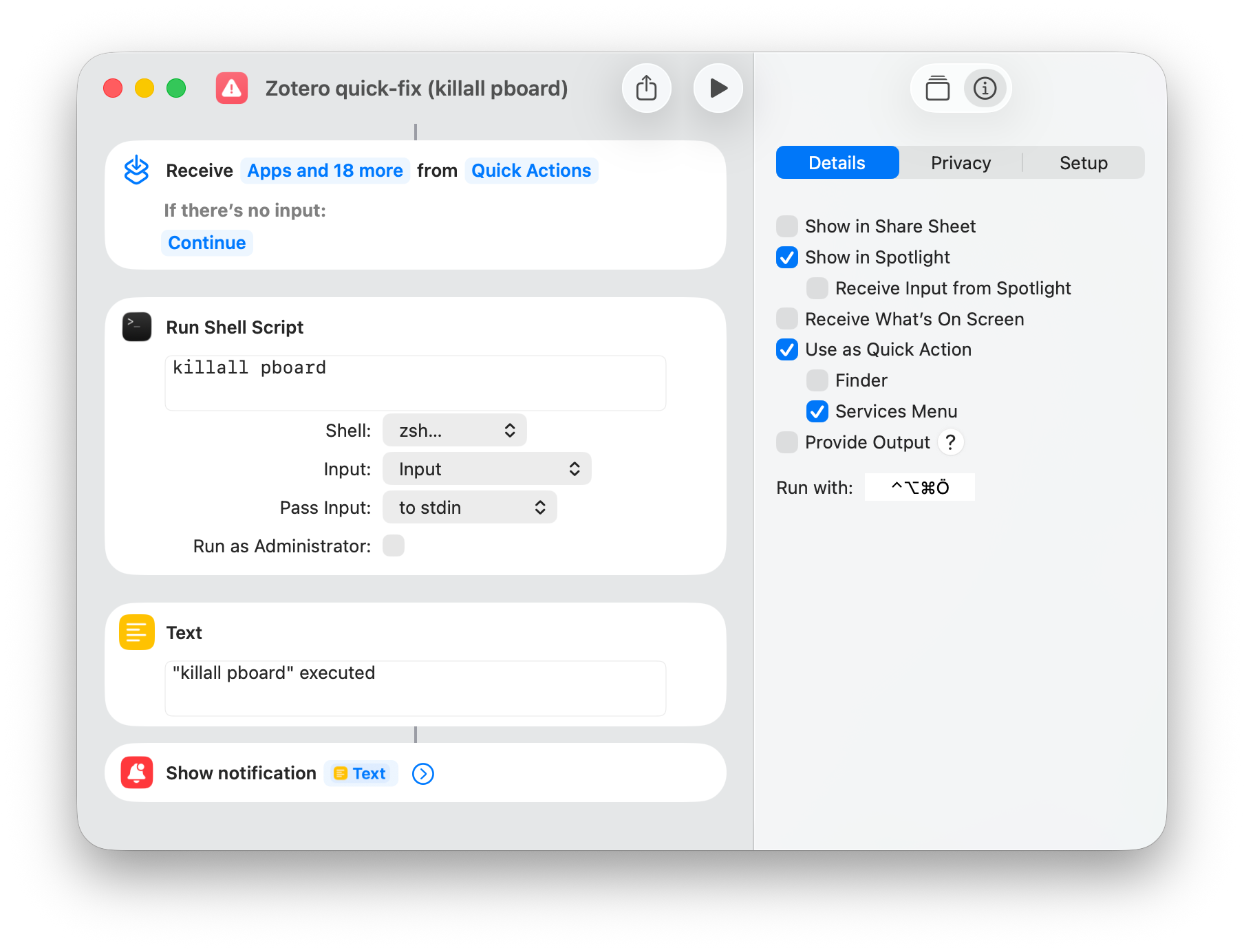Screen dimensions: 1244x952
Task: Click the red Show notification bell icon
Action: 137,772
